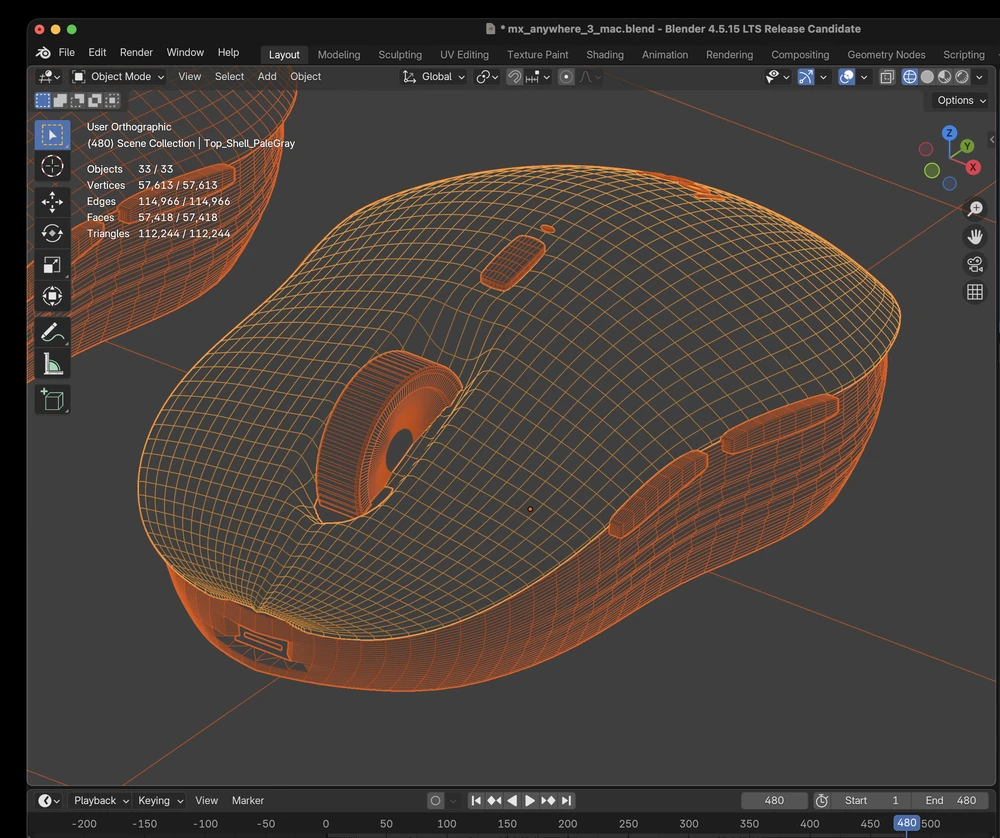The height and width of the screenshot is (838, 1000).
Task: Open the Blender logo app menu
Action: (x=43, y=52)
